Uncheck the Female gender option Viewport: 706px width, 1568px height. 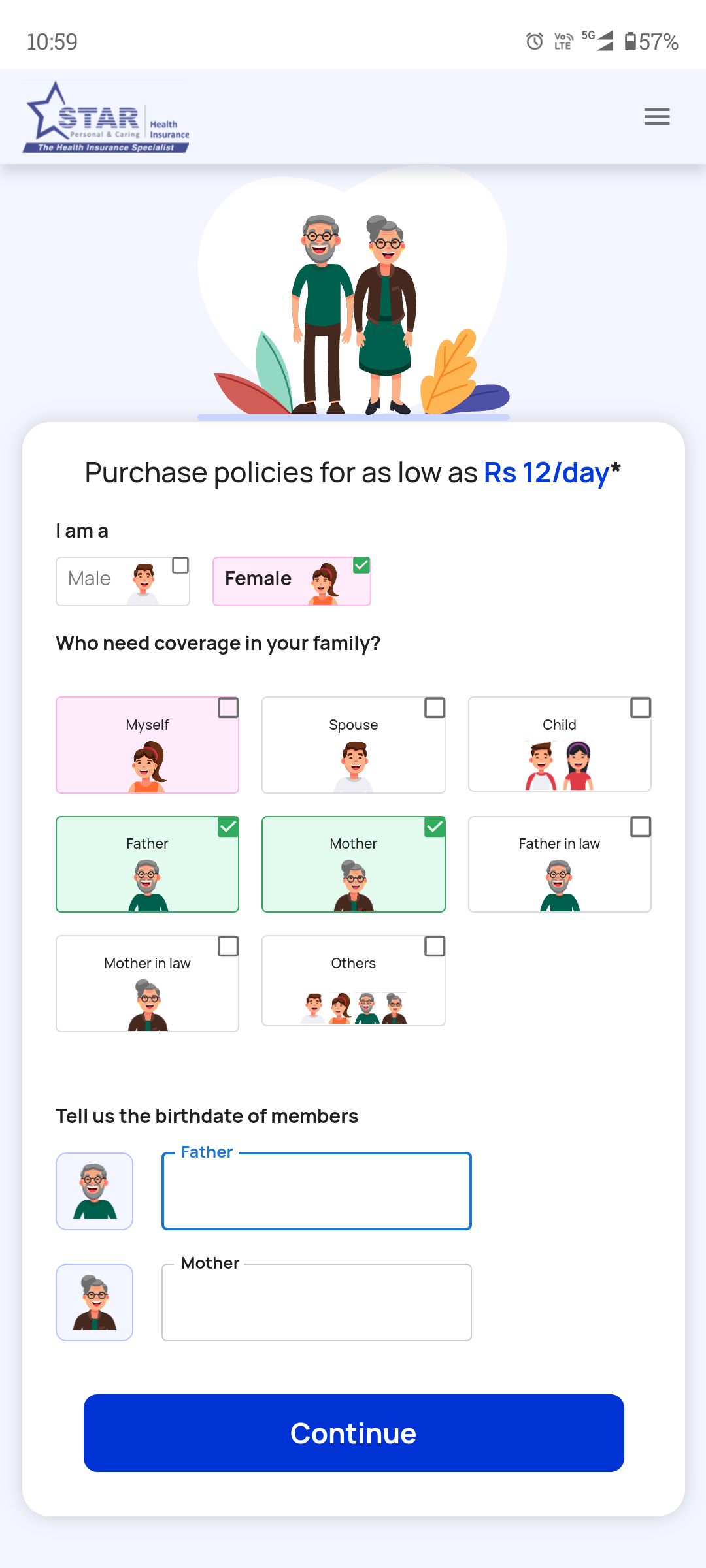tap(292, 581)
